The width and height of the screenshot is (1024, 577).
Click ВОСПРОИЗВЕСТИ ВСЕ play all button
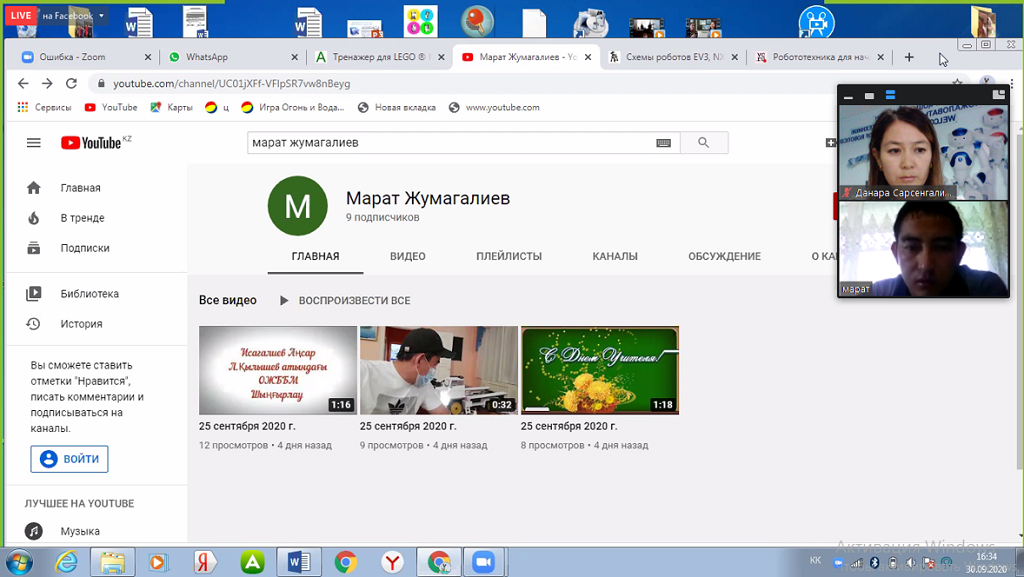[345, 301]
